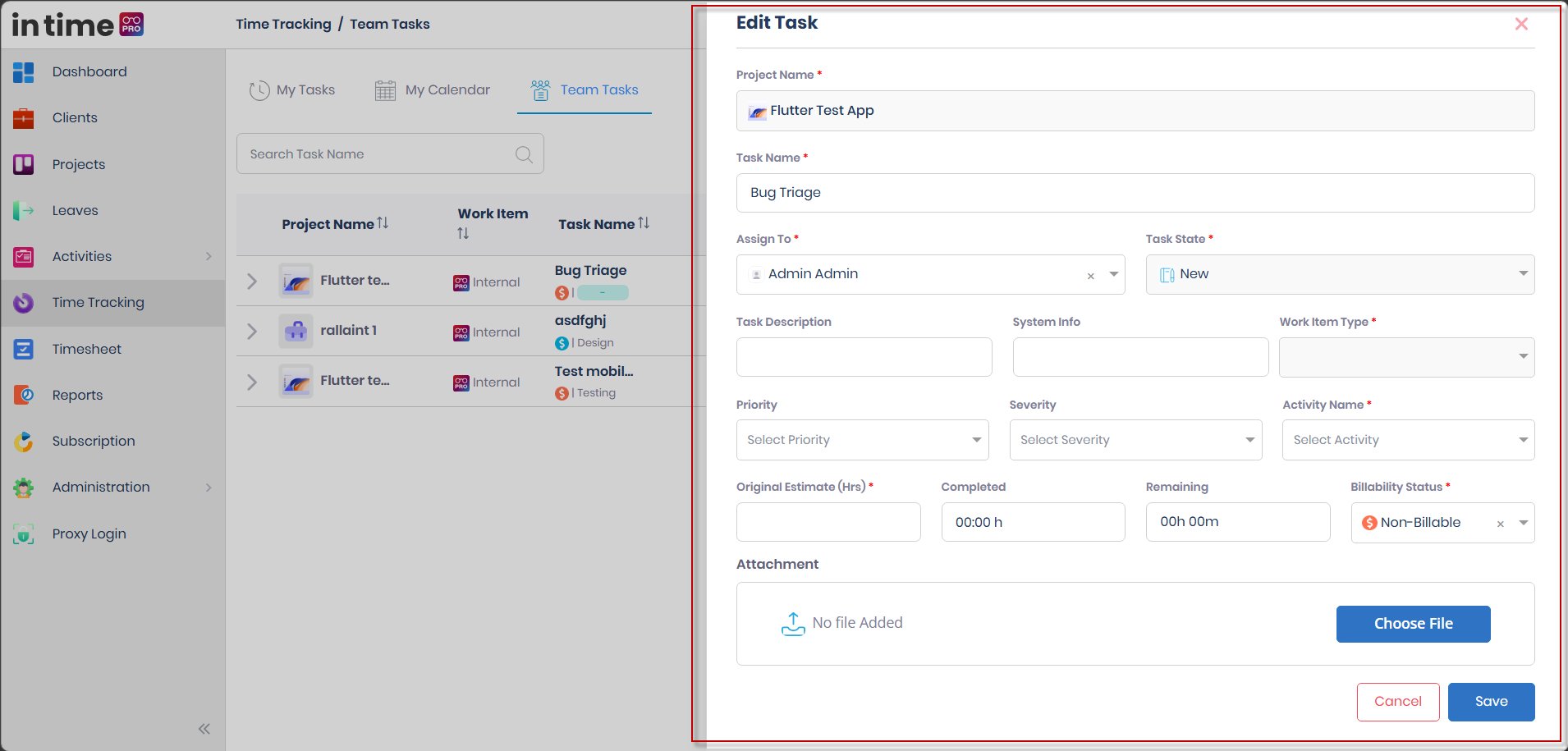Image resolution: width=1568 pixels, height=751 pixels.
Task: Open the Select Activity dropdown
Action: click(x=1408, y=440)
